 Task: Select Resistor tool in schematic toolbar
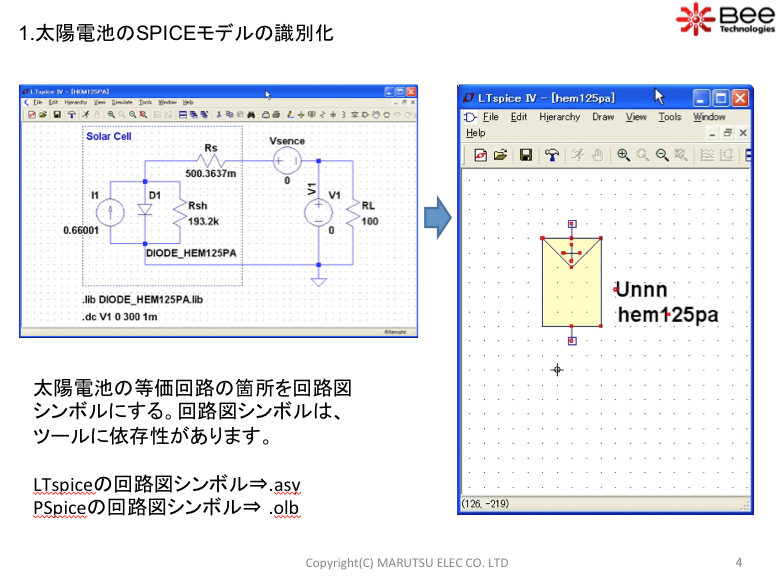pos(322,115)
